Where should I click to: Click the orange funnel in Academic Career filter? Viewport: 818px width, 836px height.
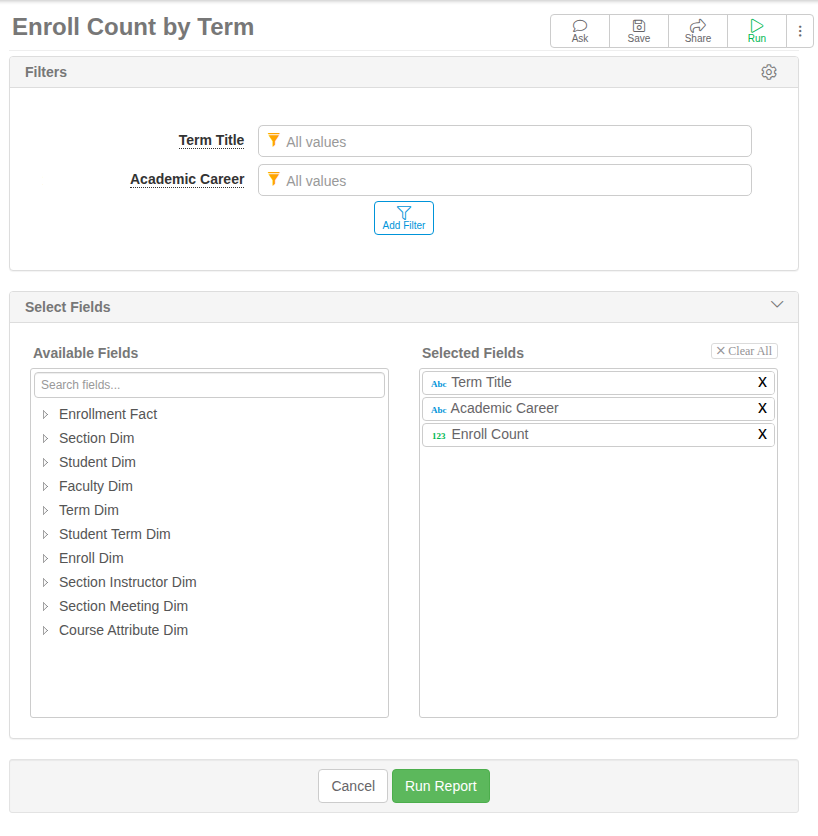point(274,179)
